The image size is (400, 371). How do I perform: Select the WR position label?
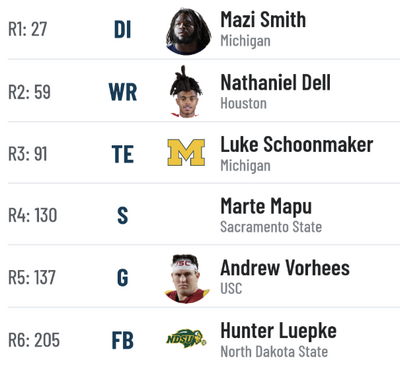(123, 92)
